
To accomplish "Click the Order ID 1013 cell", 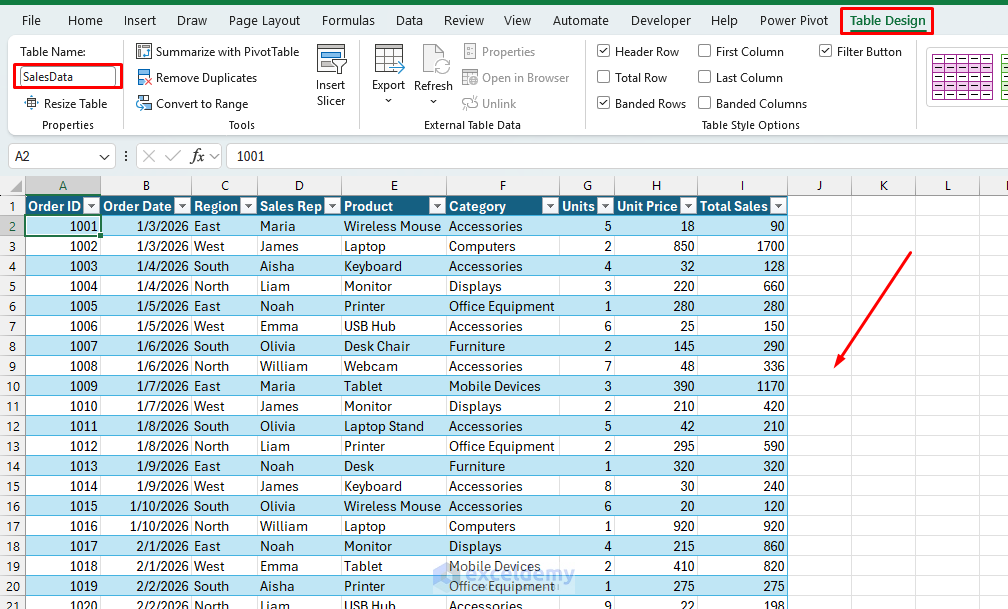I will tap(62, 466).
